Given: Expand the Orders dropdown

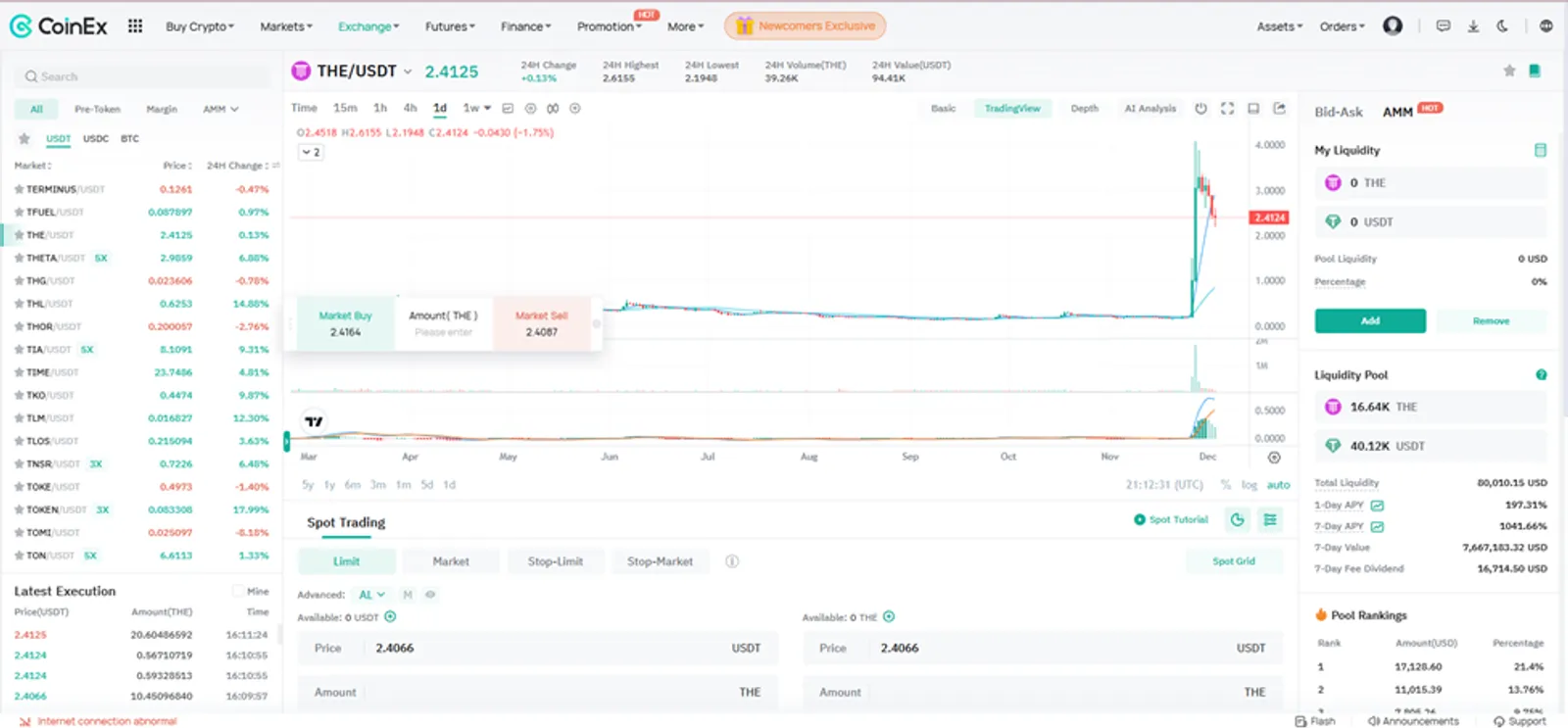Looking at the screenshot, I should point(1342,26).
